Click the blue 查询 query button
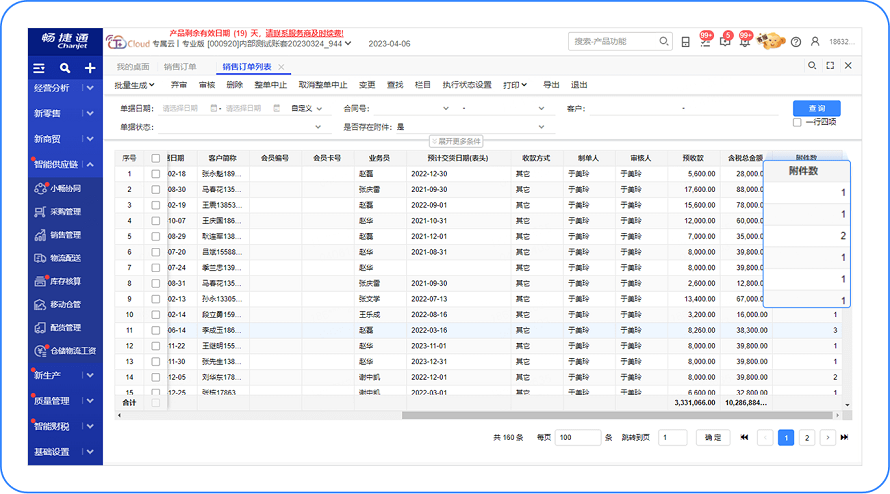This screenshot has width=890, height=494. (816, 108)
